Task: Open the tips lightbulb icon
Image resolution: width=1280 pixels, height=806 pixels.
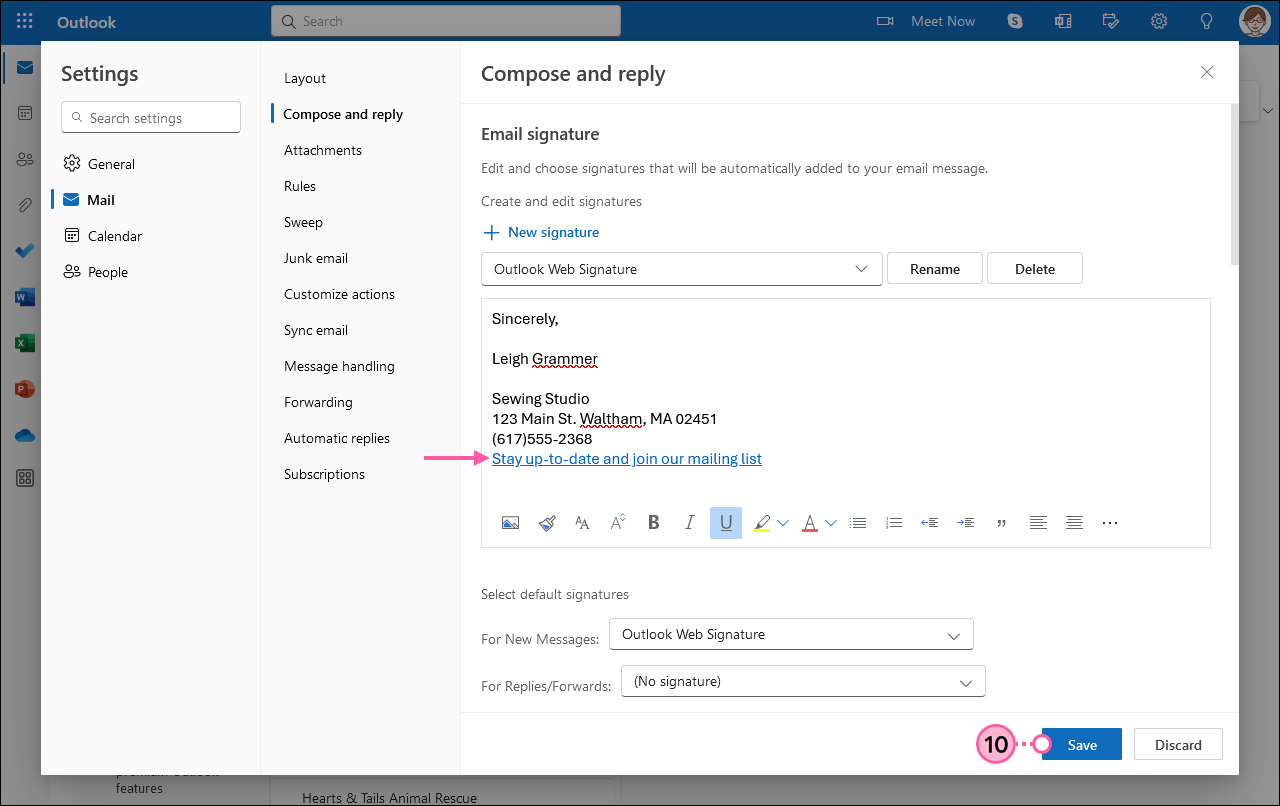Action: [x=1207, y=21]
